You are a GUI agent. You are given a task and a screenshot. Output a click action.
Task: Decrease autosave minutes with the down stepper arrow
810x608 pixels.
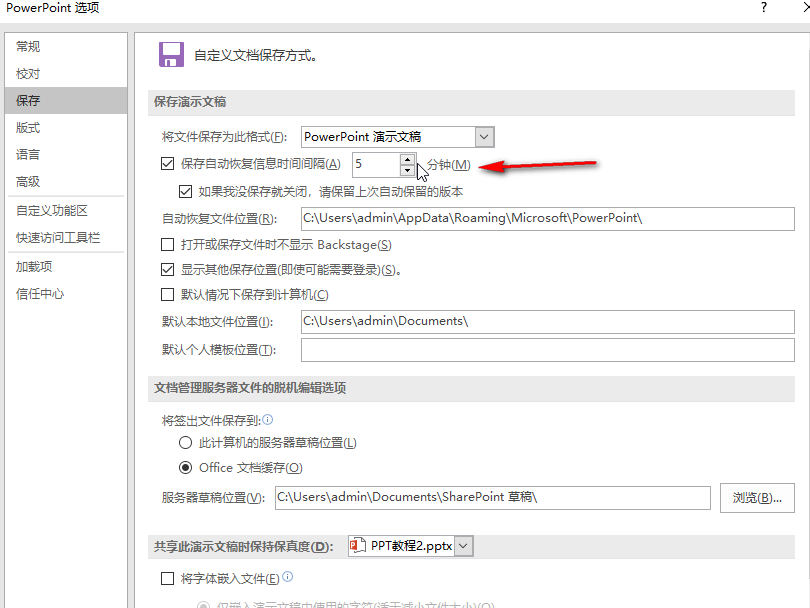point(407,171)
